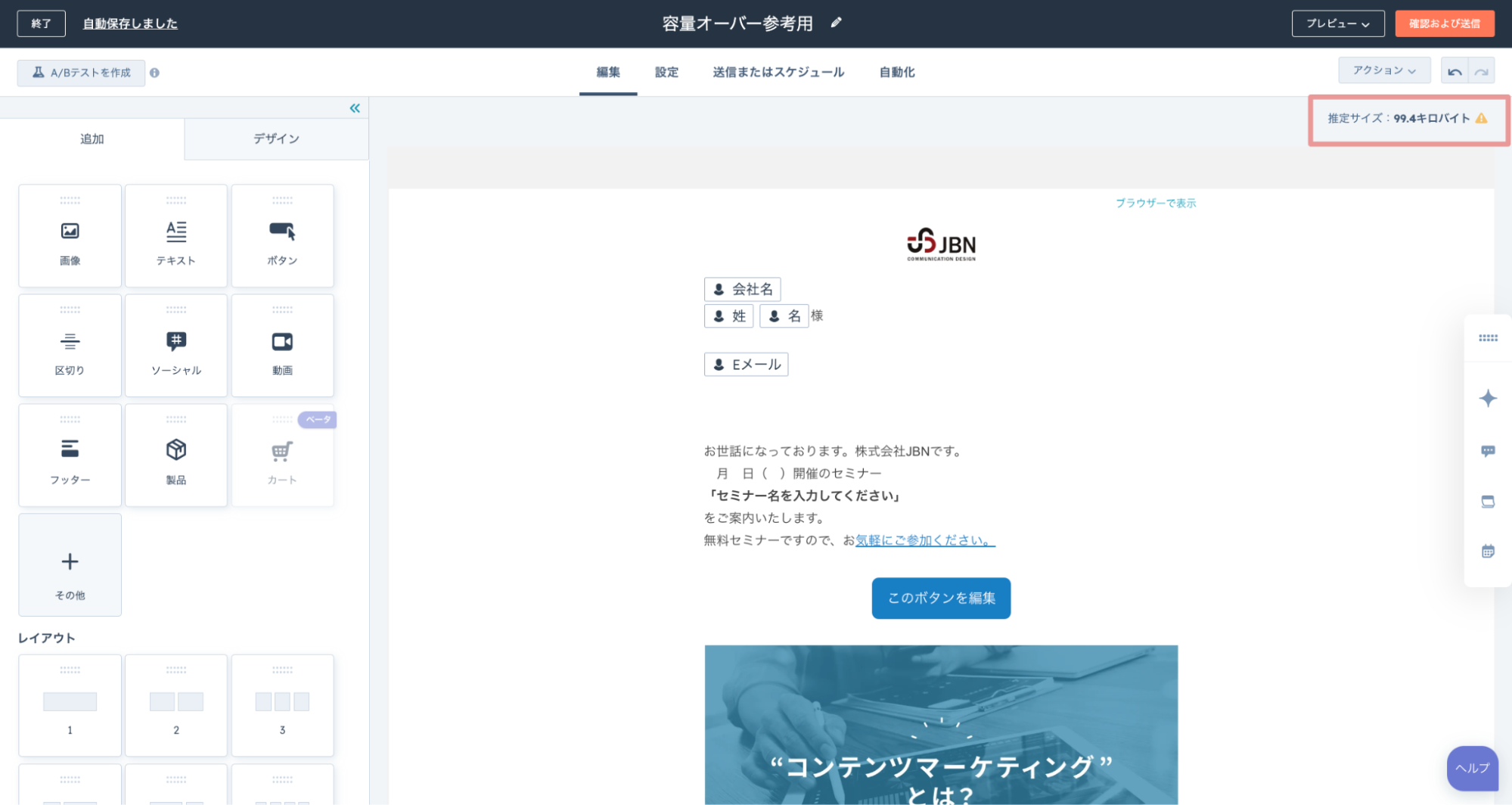Open その他 more modules tile

70,565
